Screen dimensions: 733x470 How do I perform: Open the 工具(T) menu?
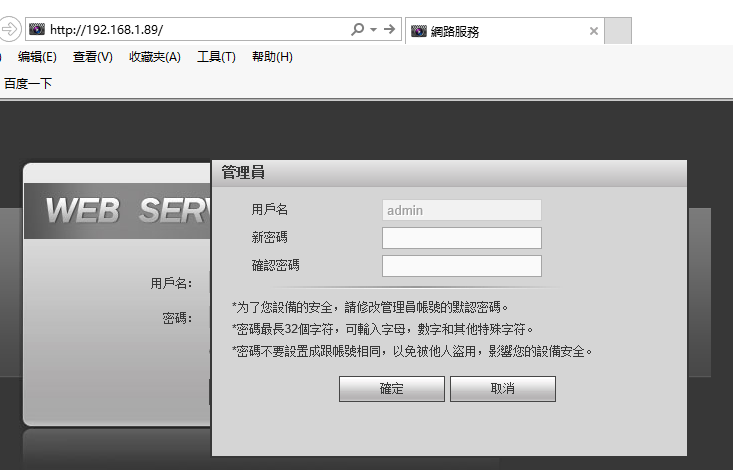pos(216,57)
